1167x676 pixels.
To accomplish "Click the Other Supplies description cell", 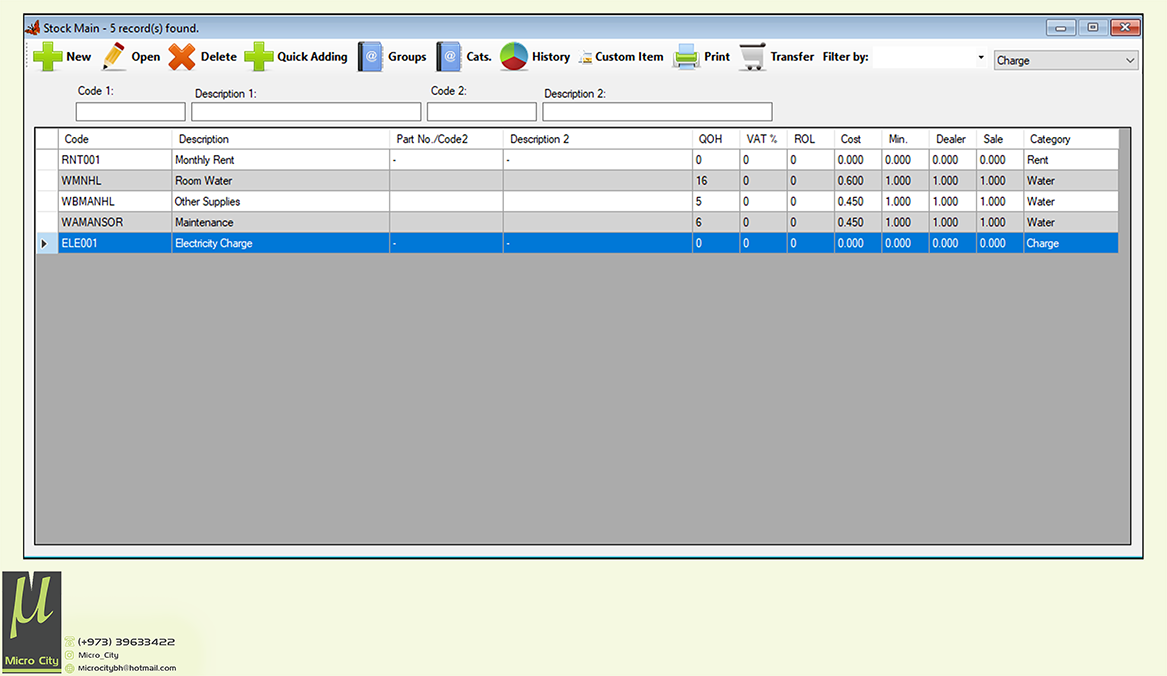I will [x=281, y=202].
